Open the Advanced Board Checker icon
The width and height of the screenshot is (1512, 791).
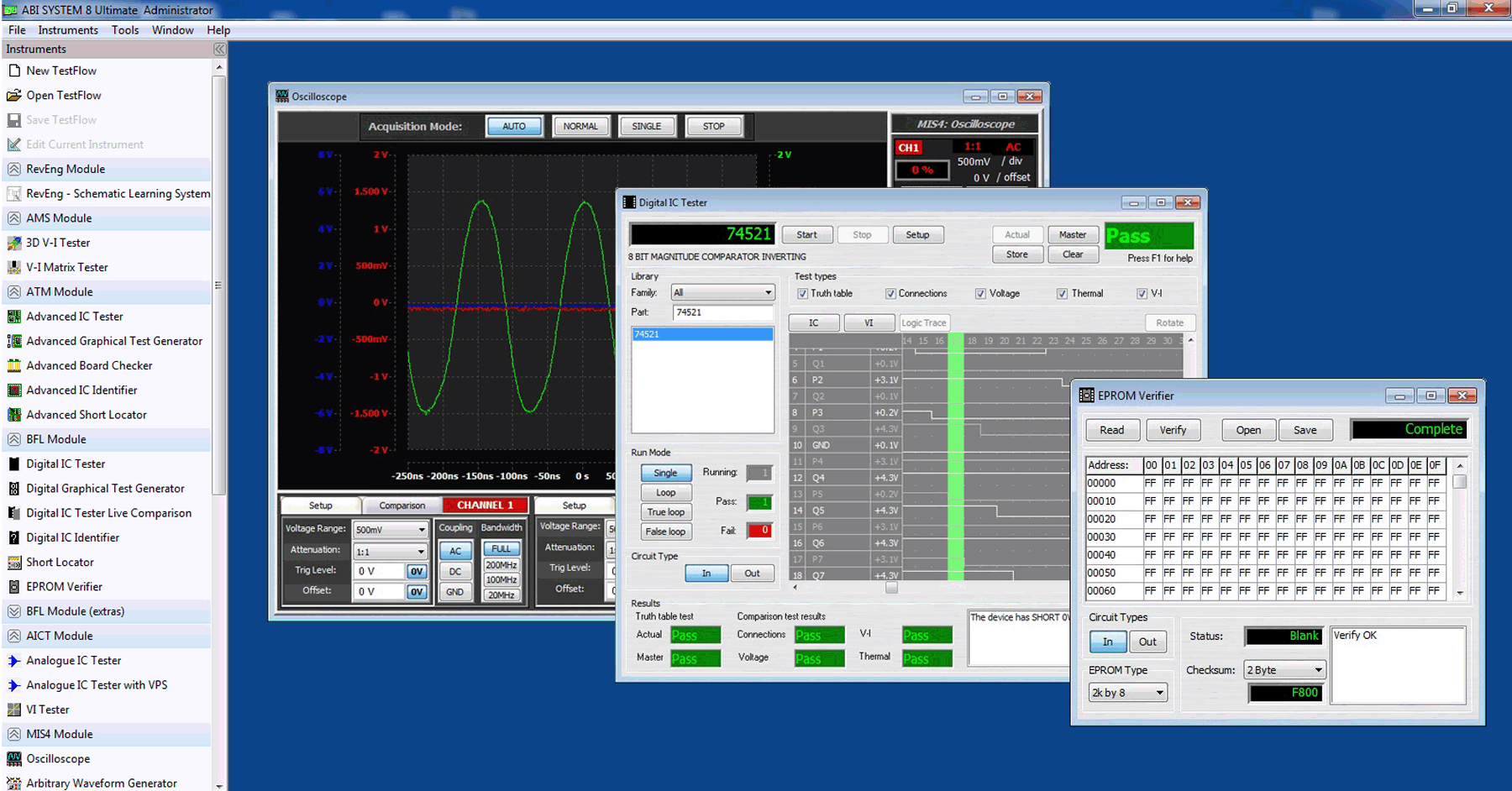14,365
